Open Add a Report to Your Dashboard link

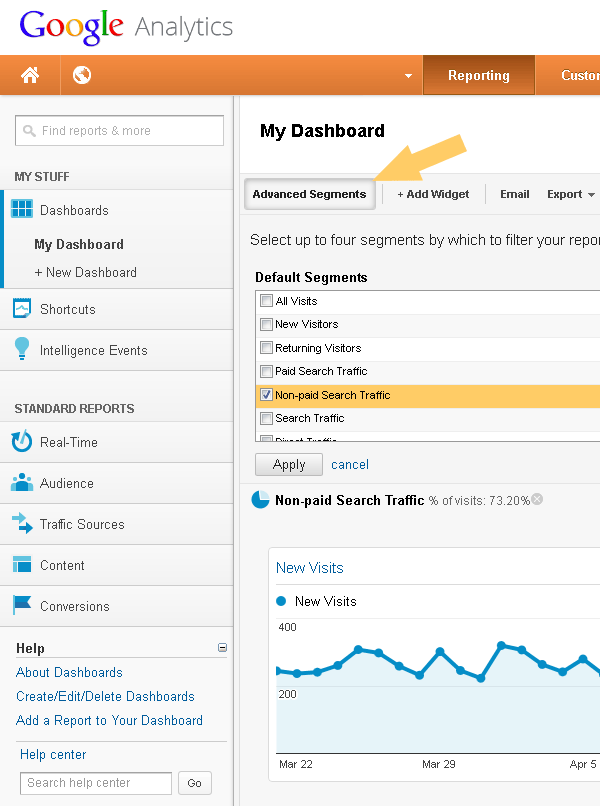click(110, 720)
